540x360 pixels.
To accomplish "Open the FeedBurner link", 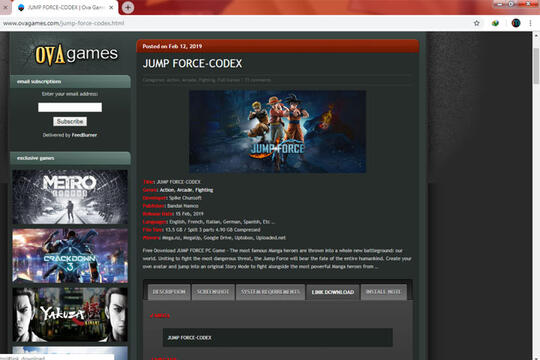I will (84, 135).
